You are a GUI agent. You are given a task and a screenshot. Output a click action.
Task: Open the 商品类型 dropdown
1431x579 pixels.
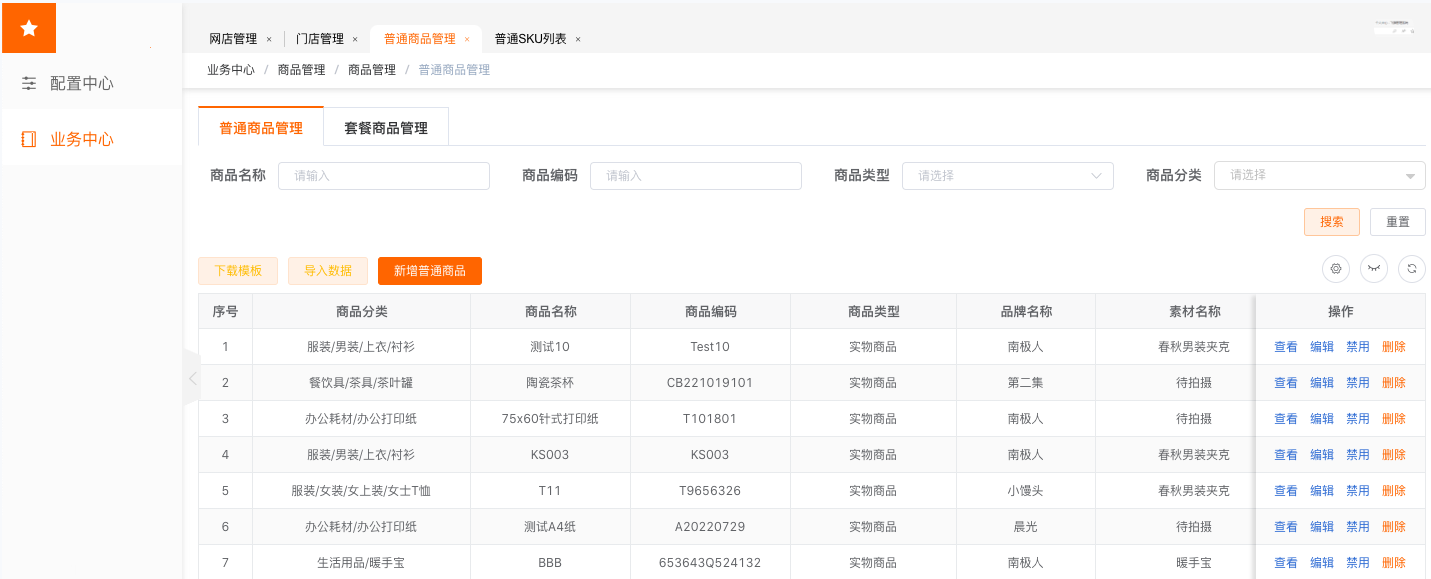coord(1007,176)
